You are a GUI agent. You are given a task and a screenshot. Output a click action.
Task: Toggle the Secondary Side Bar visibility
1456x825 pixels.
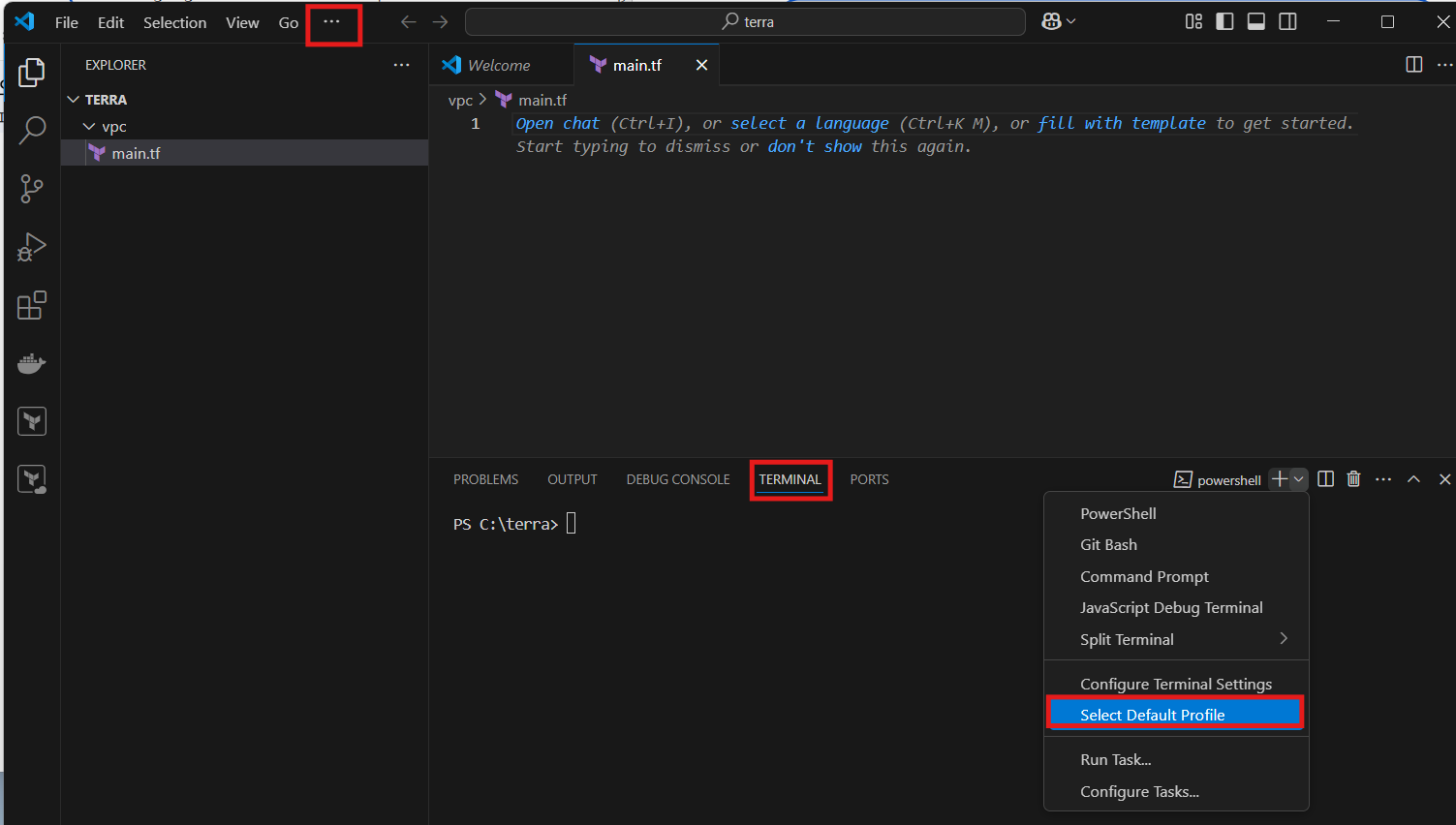[x=1288, y=21]
